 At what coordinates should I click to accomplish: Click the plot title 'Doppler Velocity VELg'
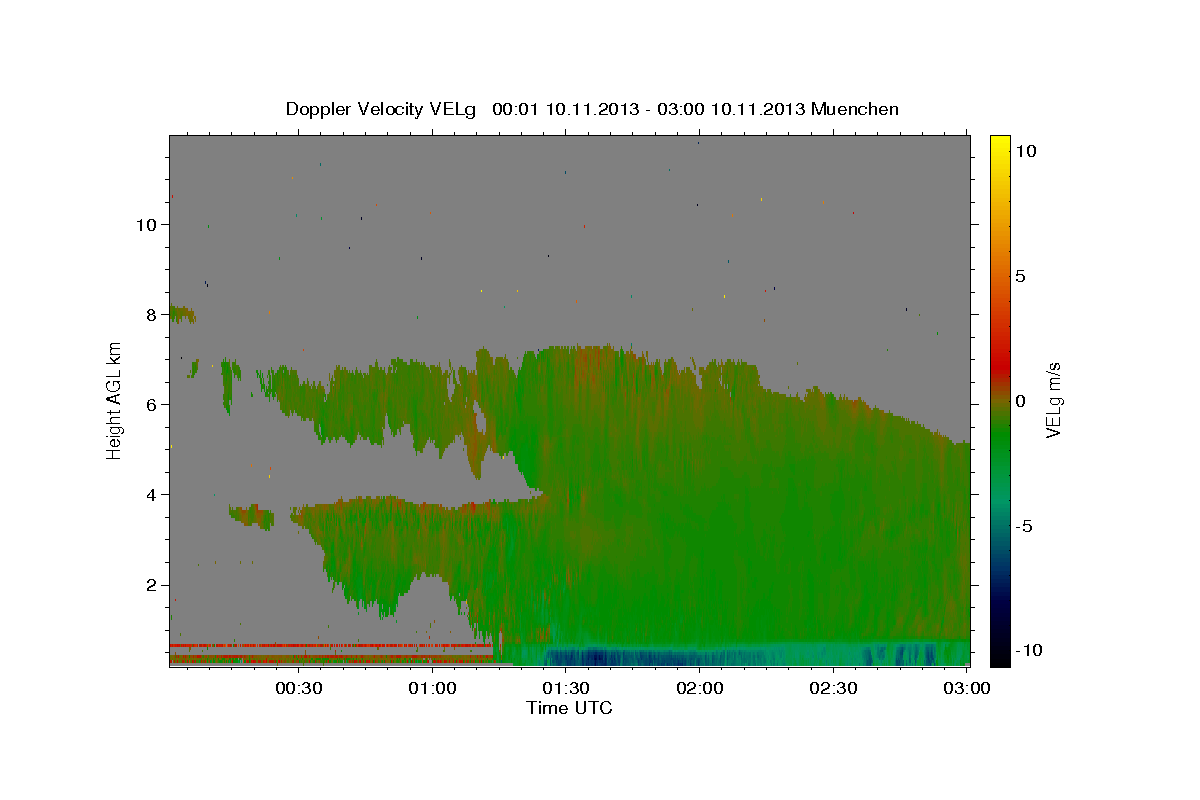382,109
